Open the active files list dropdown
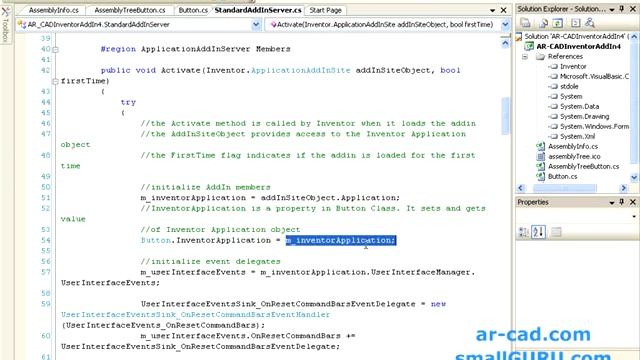This screenshot has height=360, width=640. coord(492,10)
